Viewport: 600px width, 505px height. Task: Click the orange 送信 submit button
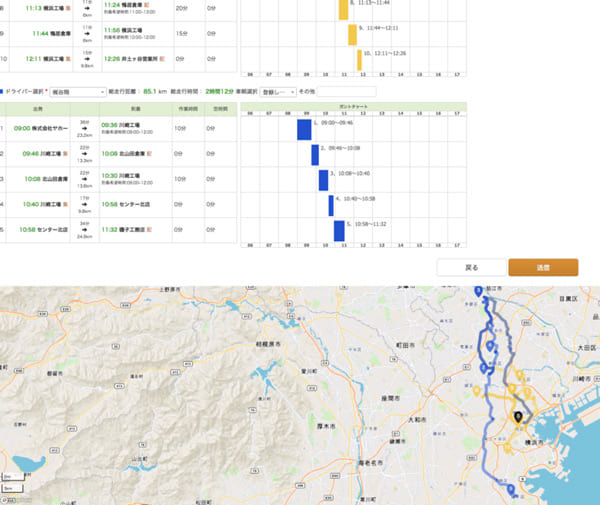(x=542, y=268)
